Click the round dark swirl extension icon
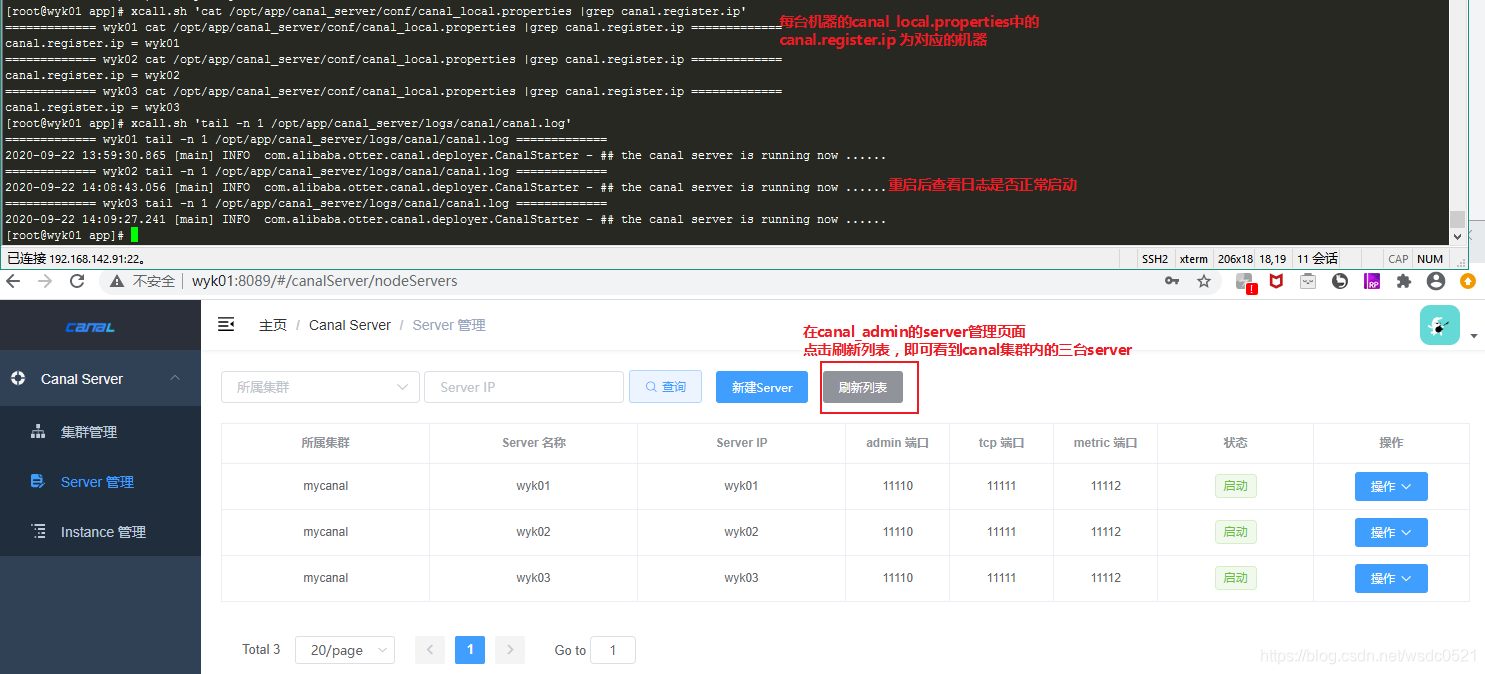The height and width of the screenshot is (674, 1485). tap(1340, 282)
